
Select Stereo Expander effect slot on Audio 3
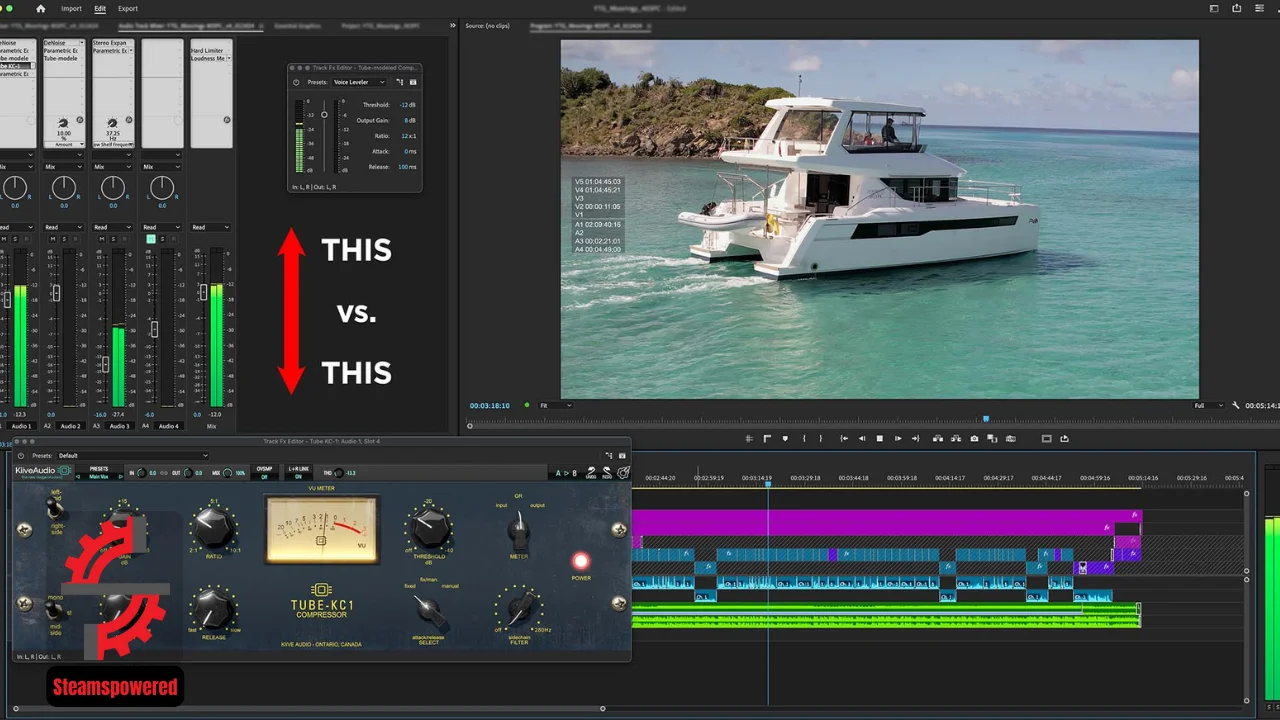[x=112, y=43]
